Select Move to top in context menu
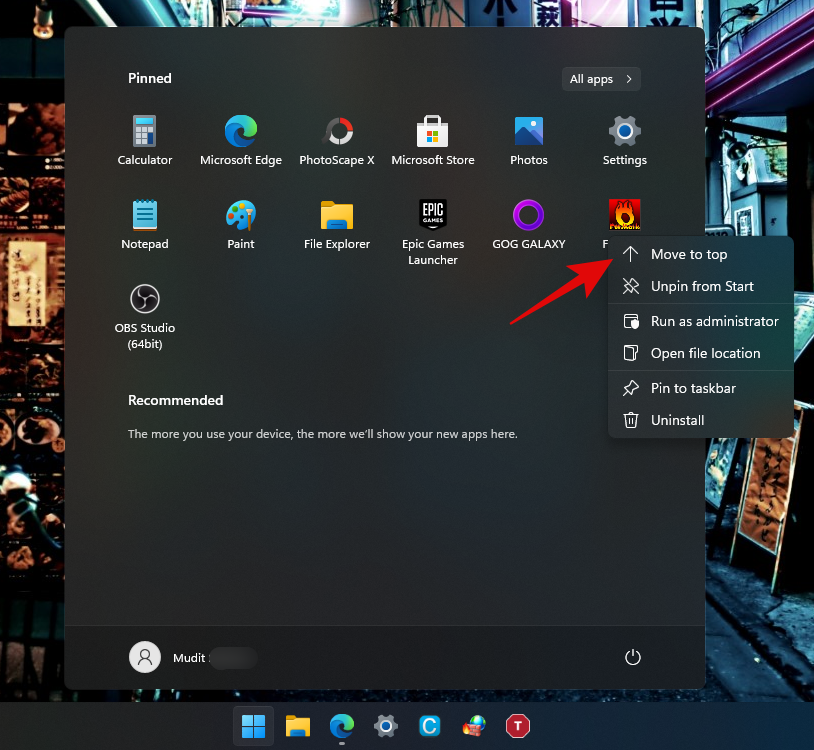Viewport: 814px width, 750px height. 689,254
